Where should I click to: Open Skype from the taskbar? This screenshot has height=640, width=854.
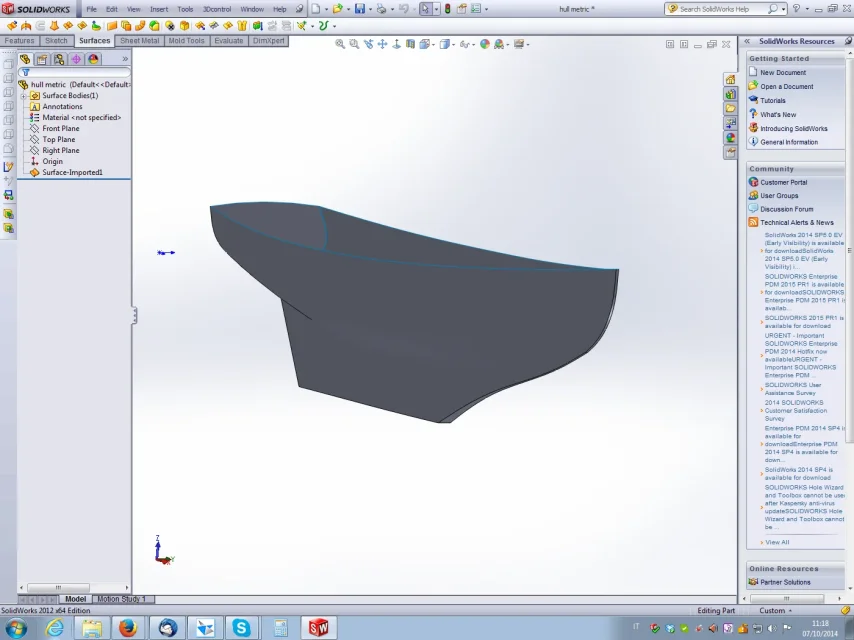[x=241, y=628]
